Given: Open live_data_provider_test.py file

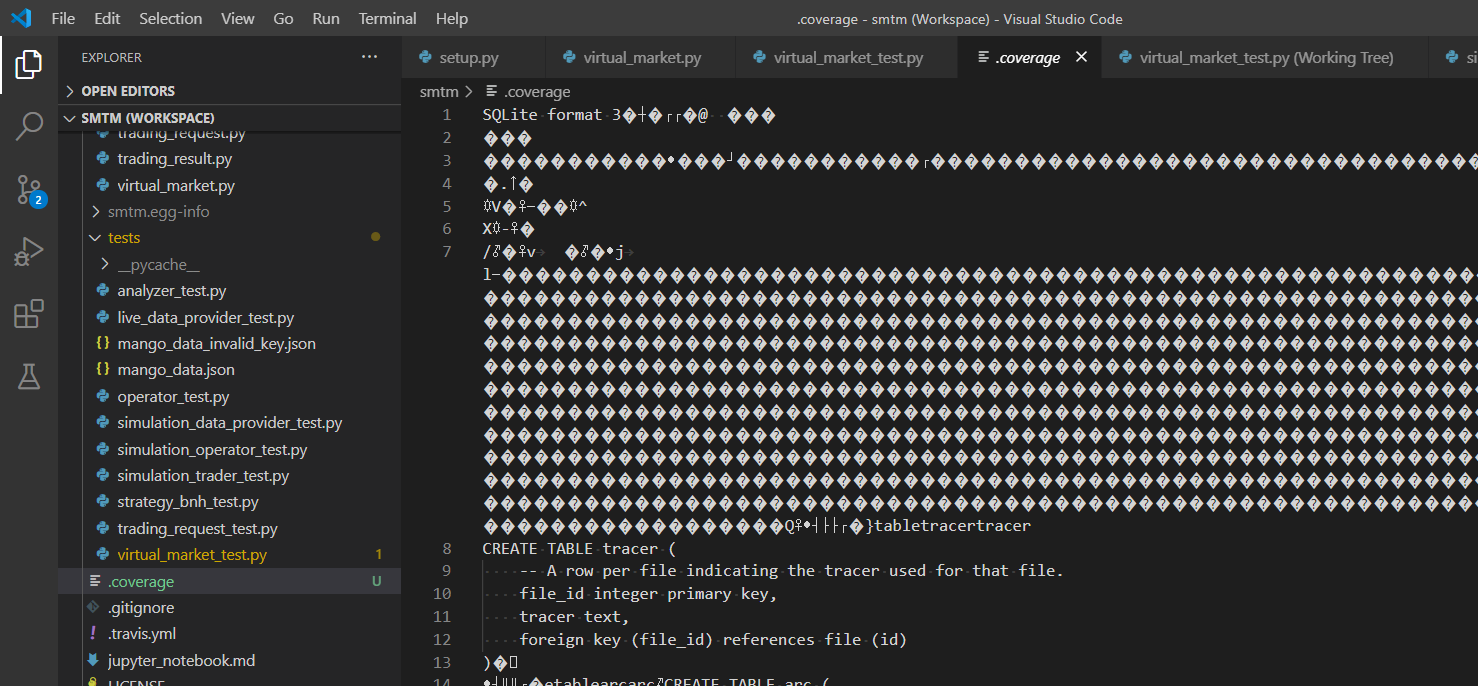Looking at the screenshot, I should click(x=230, y=317).
